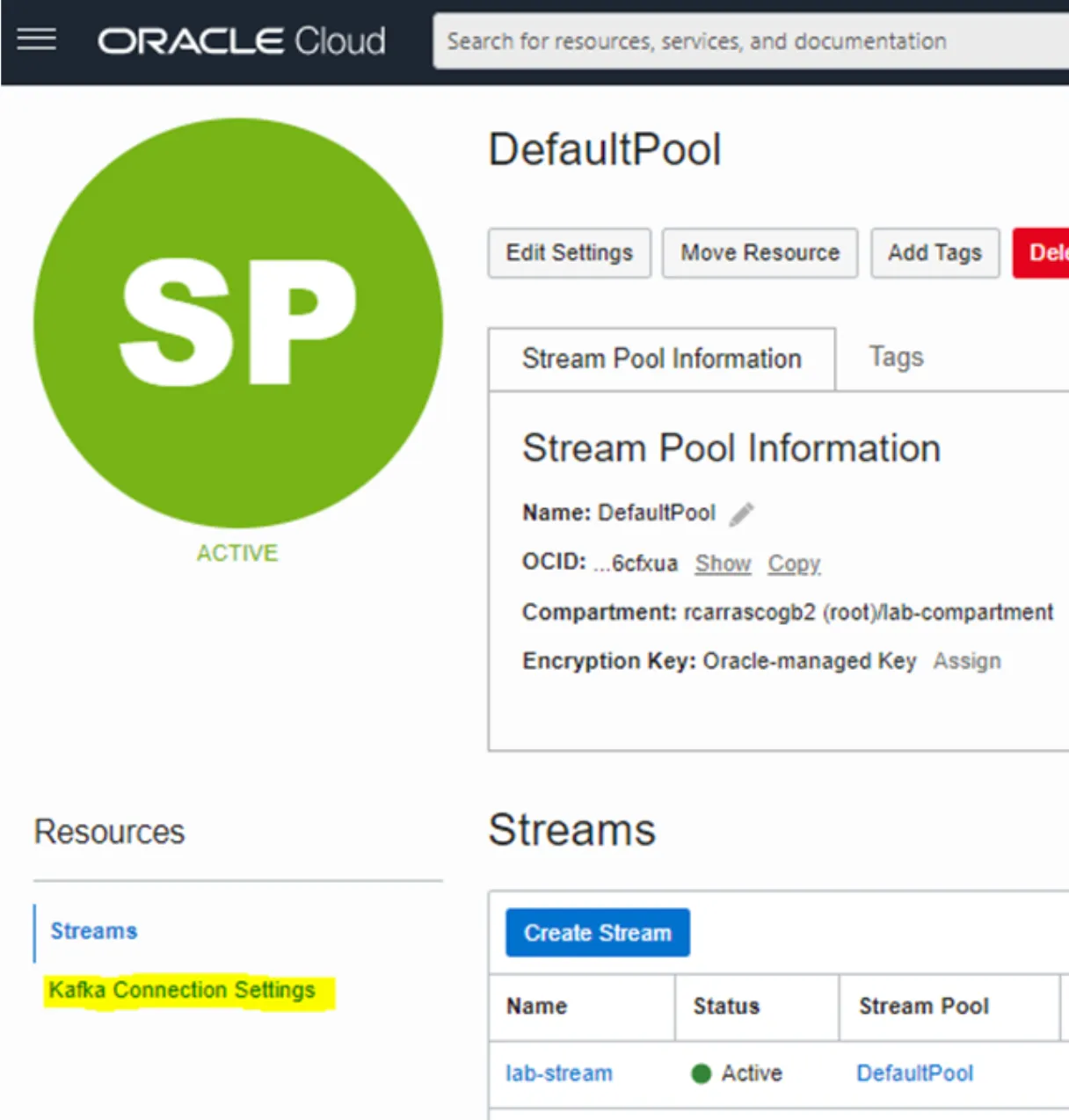Click the Oracle Cloud logo
The image size is (1069, 1120).
[x=242, y=40]
